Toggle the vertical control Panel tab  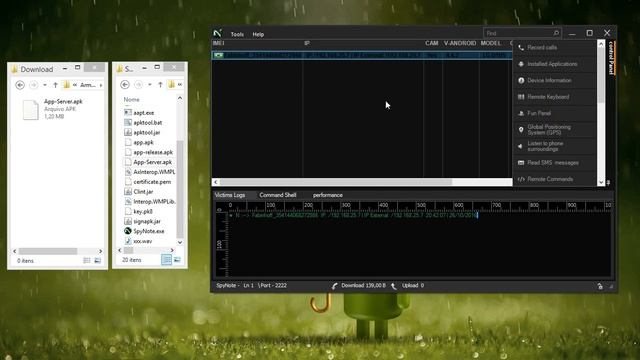click(611, 58)
